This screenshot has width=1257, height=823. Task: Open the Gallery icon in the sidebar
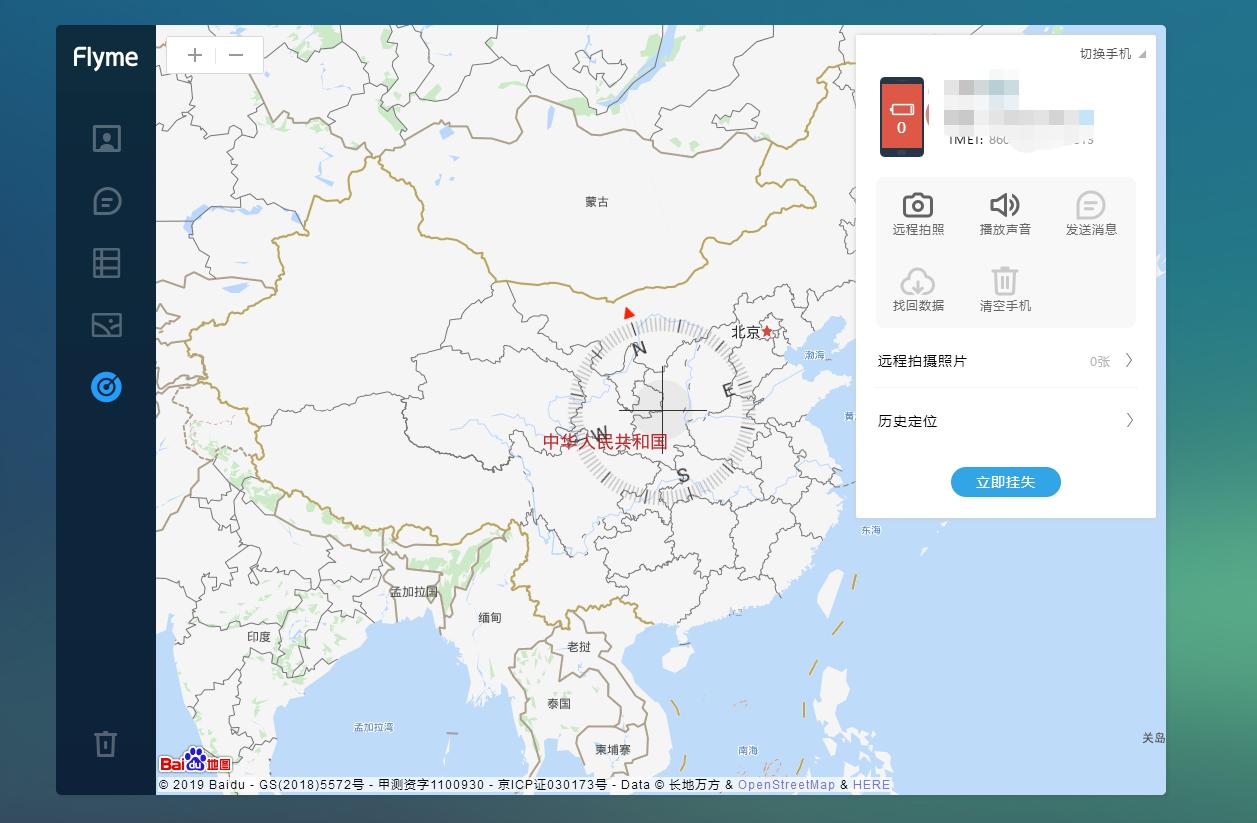click(106, 325)
